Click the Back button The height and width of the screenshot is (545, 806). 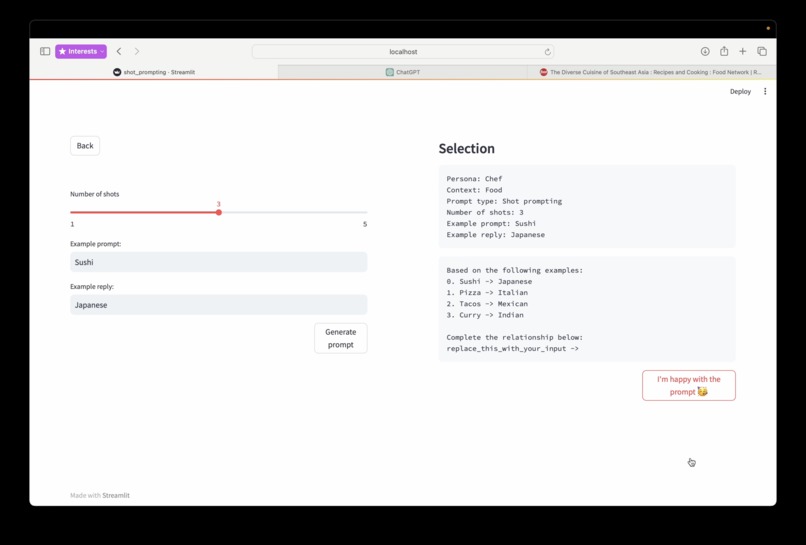click(x=85, y=146)
